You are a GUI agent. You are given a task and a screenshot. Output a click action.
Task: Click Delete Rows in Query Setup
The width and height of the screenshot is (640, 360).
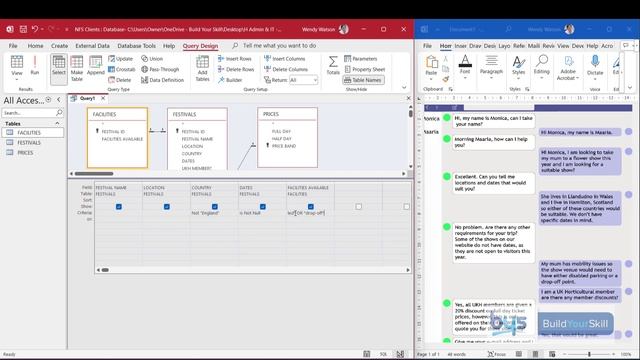236,69
